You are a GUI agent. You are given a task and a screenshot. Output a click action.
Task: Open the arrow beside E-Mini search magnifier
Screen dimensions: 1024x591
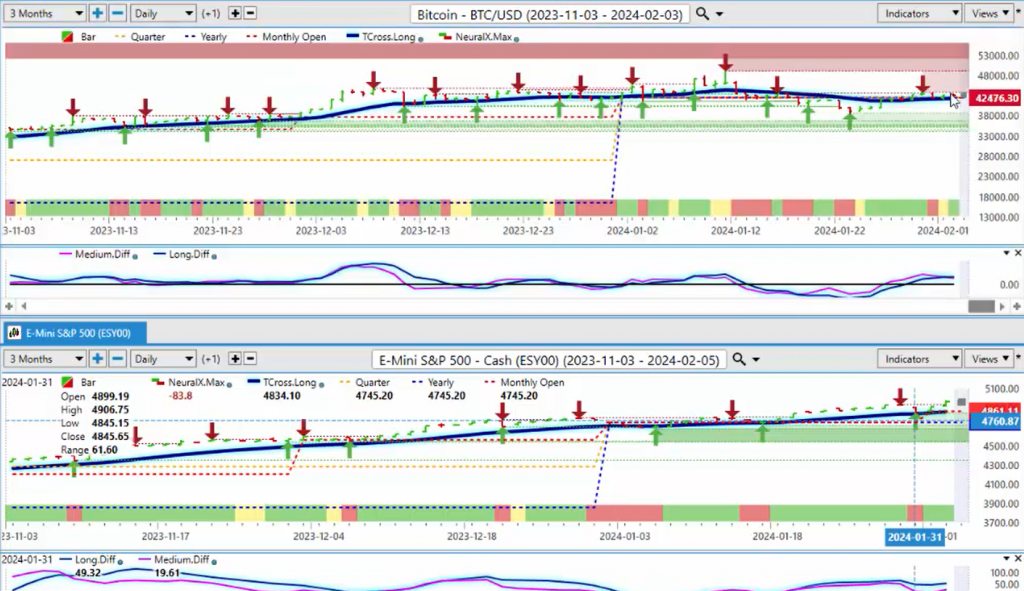tap(756, 359)
